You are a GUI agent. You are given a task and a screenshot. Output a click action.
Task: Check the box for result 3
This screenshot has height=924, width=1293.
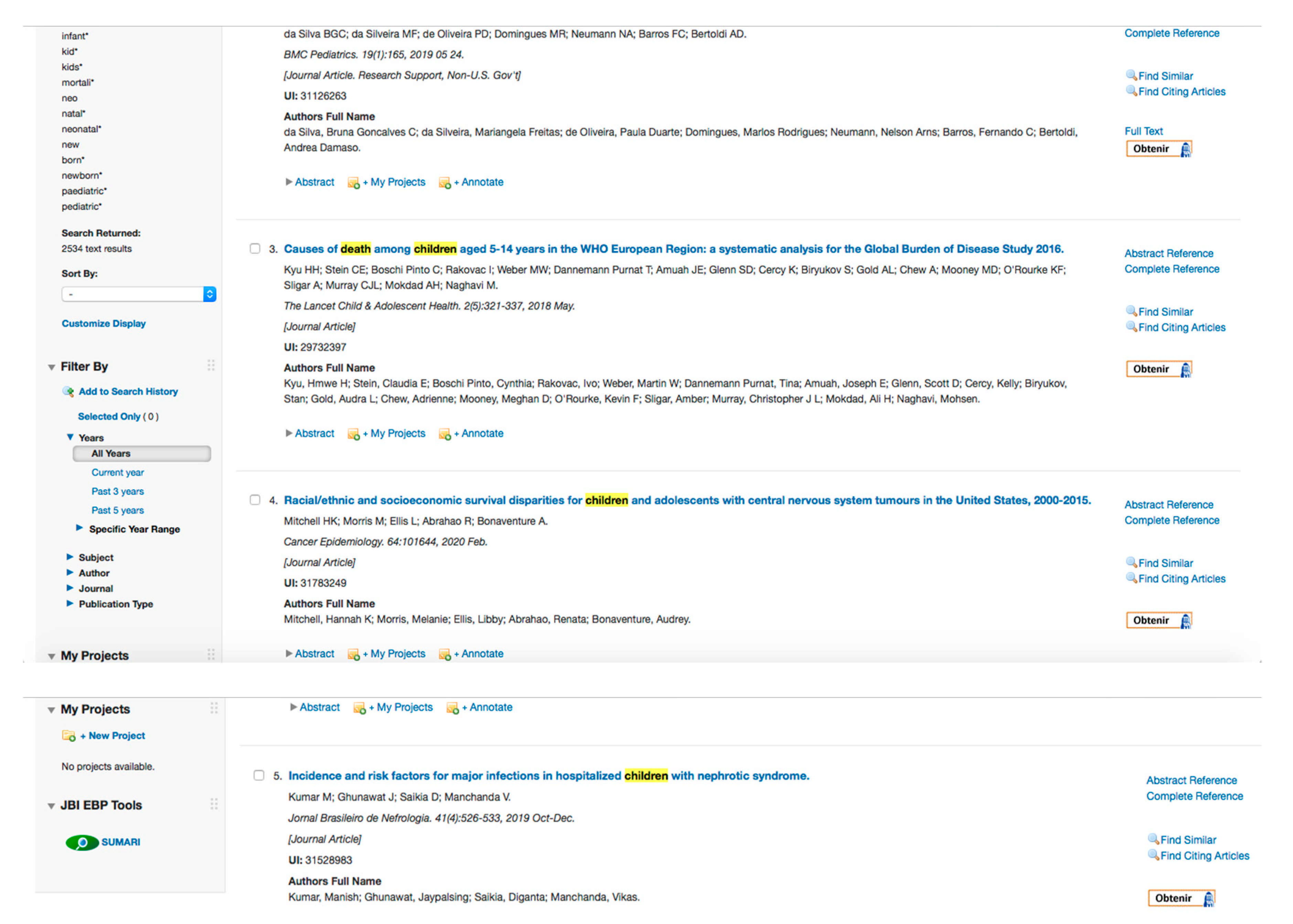pyautogui.click(x=255, y=249)
